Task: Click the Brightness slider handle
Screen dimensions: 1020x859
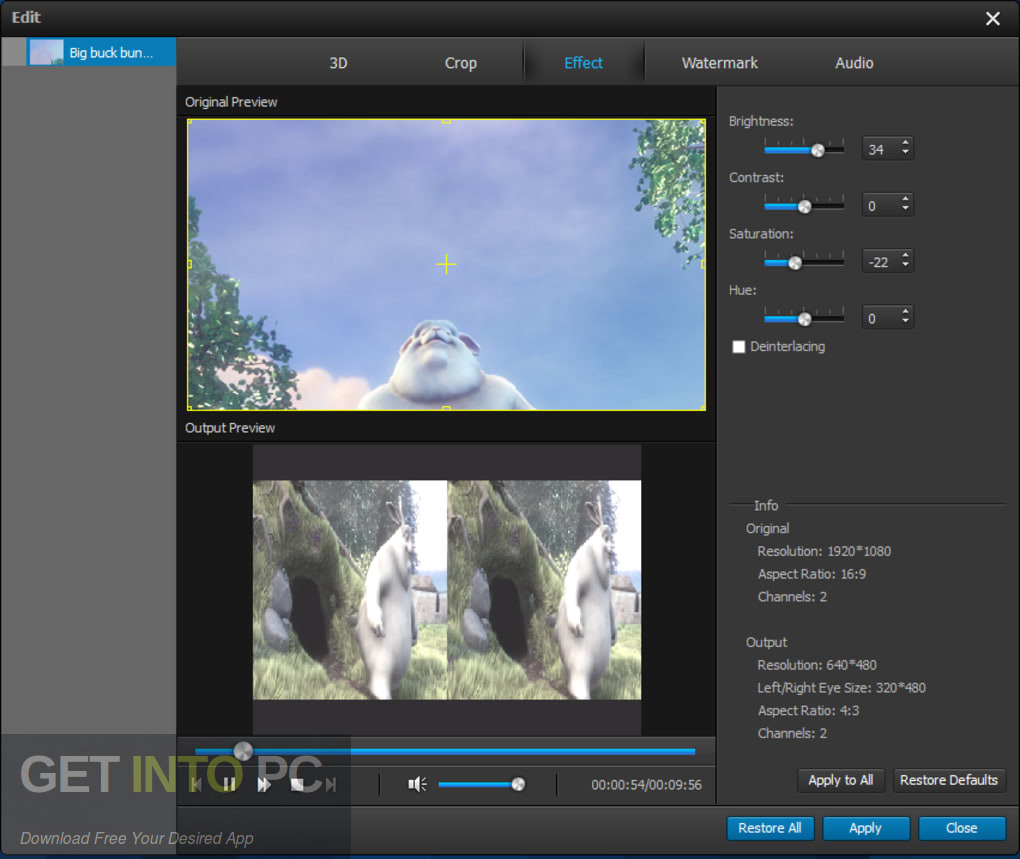Action: tap(818, 150)
